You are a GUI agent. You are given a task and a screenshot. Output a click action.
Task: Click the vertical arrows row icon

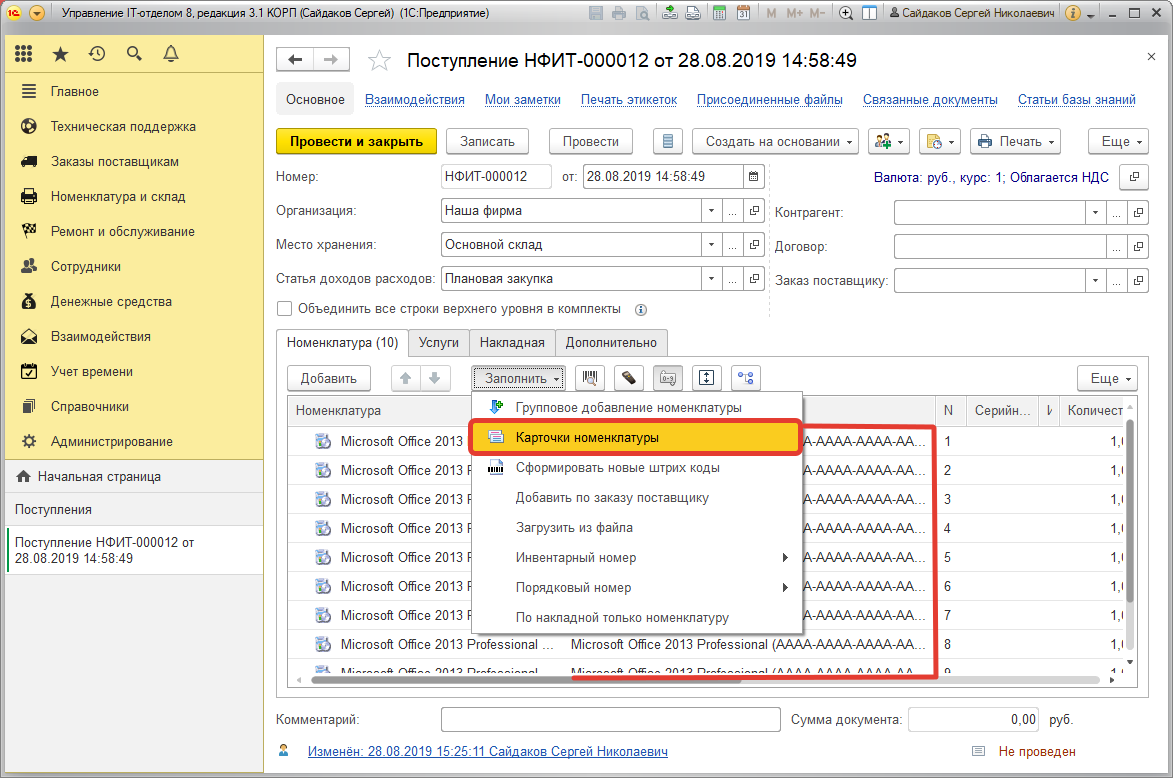point(706,378)
